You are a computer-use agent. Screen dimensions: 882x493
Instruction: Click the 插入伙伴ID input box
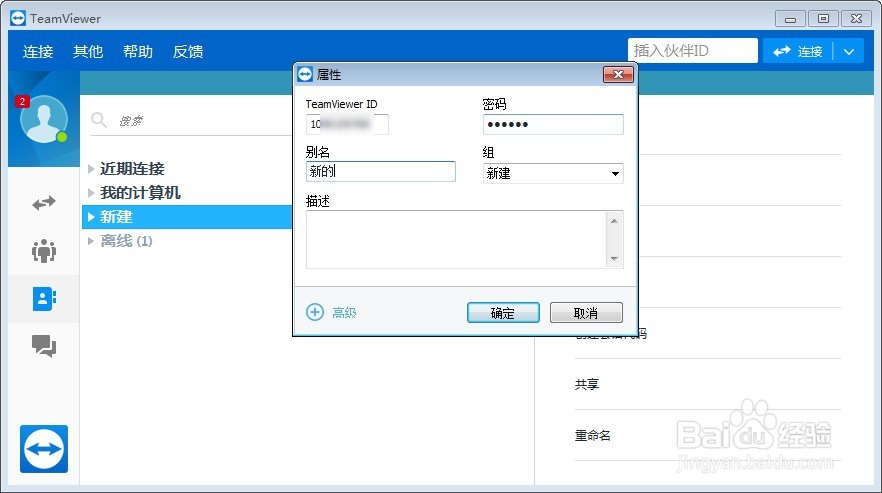point(692,51)
